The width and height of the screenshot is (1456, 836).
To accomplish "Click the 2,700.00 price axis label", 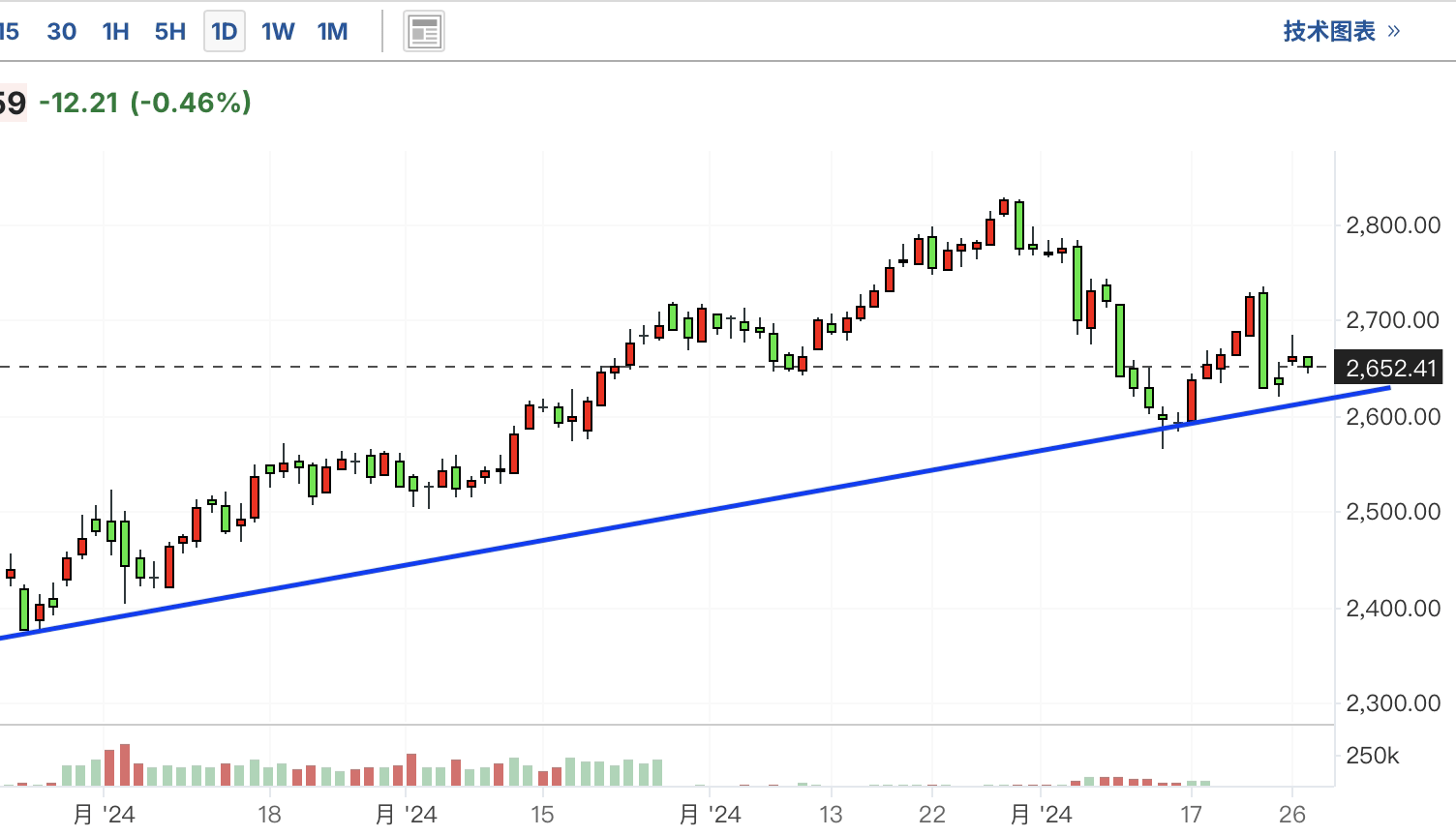I will [1393, 320].
